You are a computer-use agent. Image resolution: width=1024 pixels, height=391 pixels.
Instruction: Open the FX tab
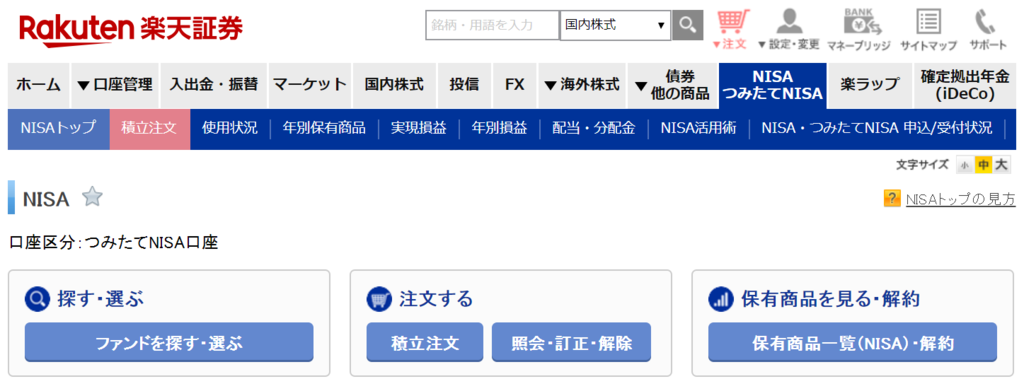[x=515, y=85]
